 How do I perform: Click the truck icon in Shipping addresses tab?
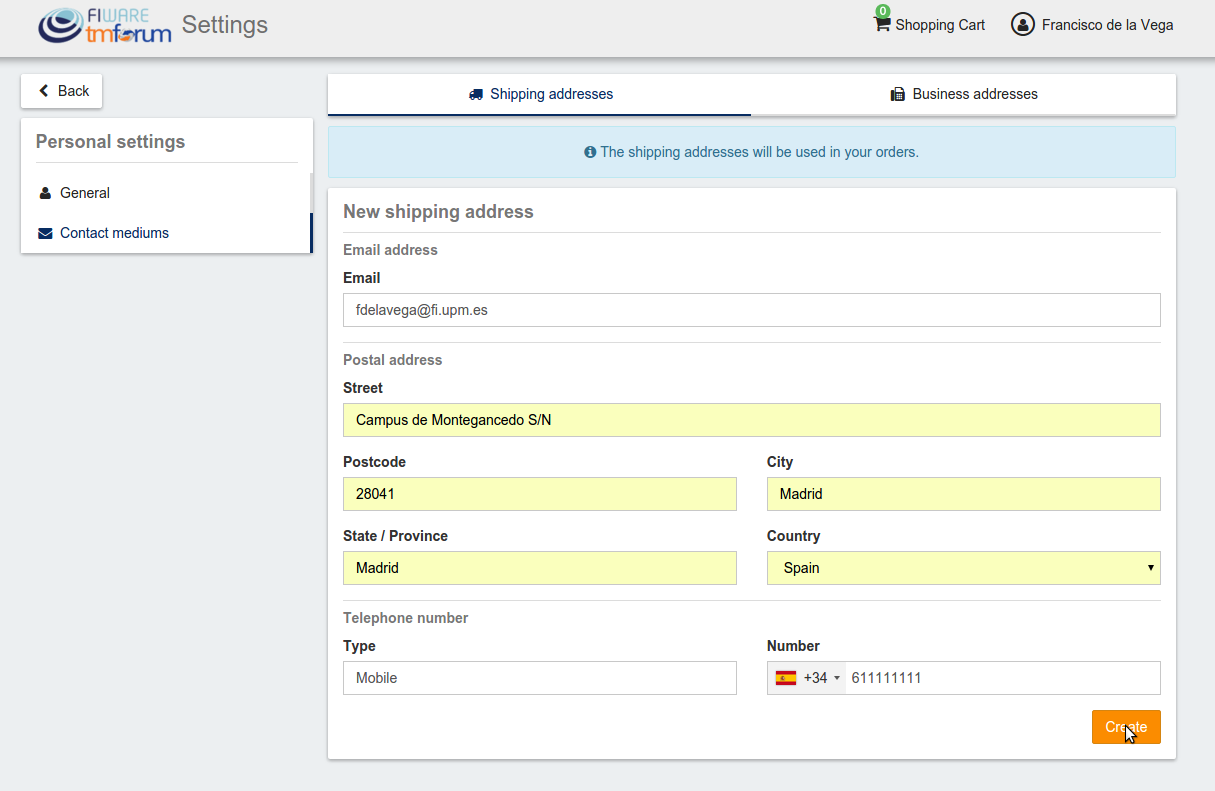[476, 94]
